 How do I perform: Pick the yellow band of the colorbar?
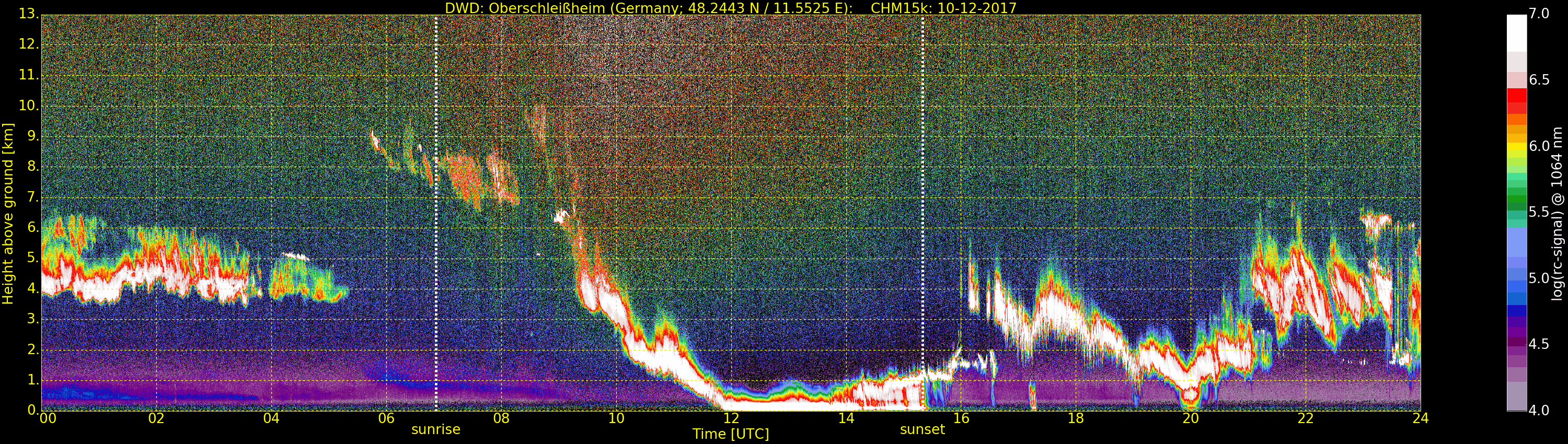1516,147
